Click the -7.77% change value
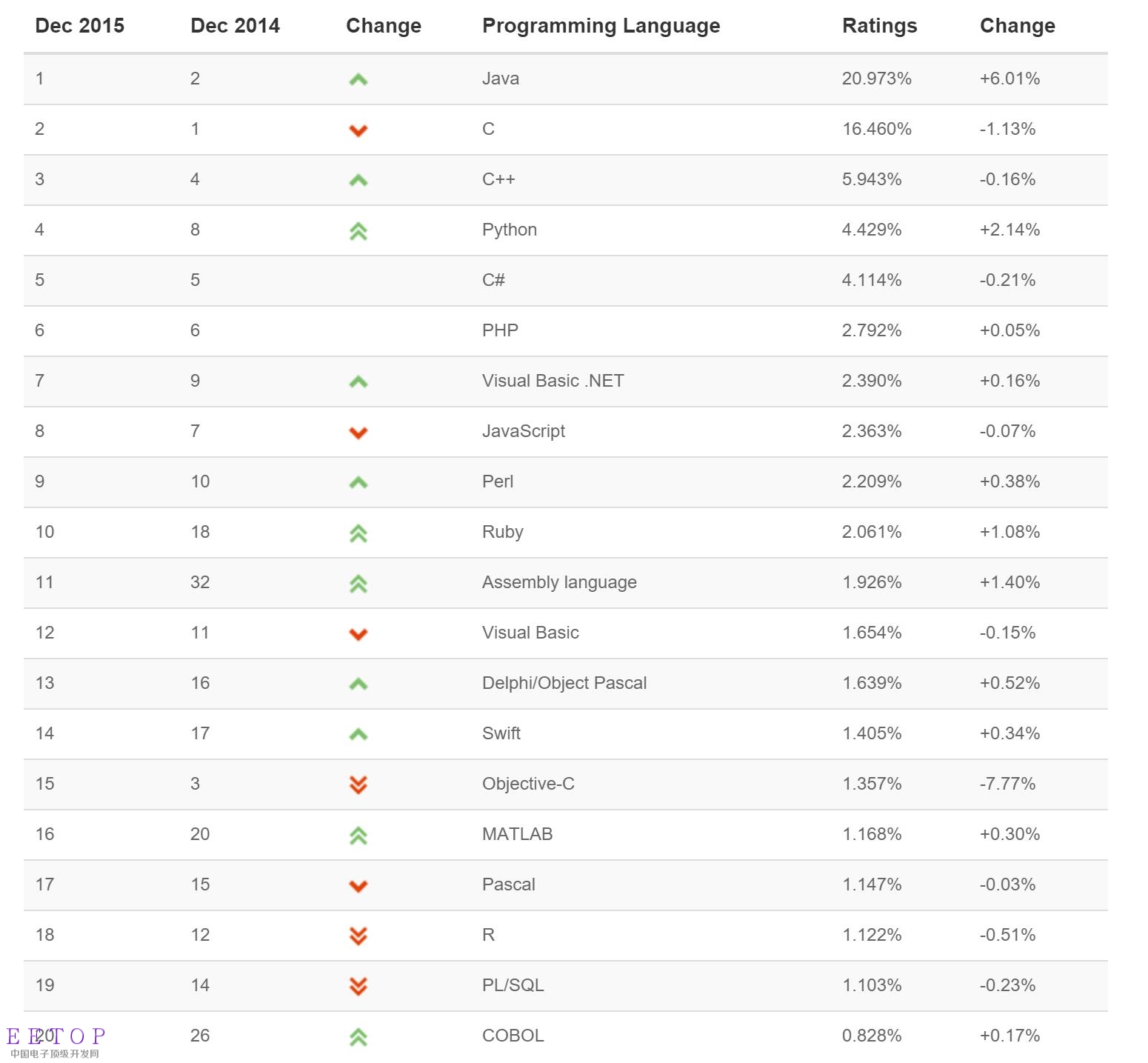The width and height of the screenshot is (1148, 1063). pyautogui.click(x=1007, y=784)
